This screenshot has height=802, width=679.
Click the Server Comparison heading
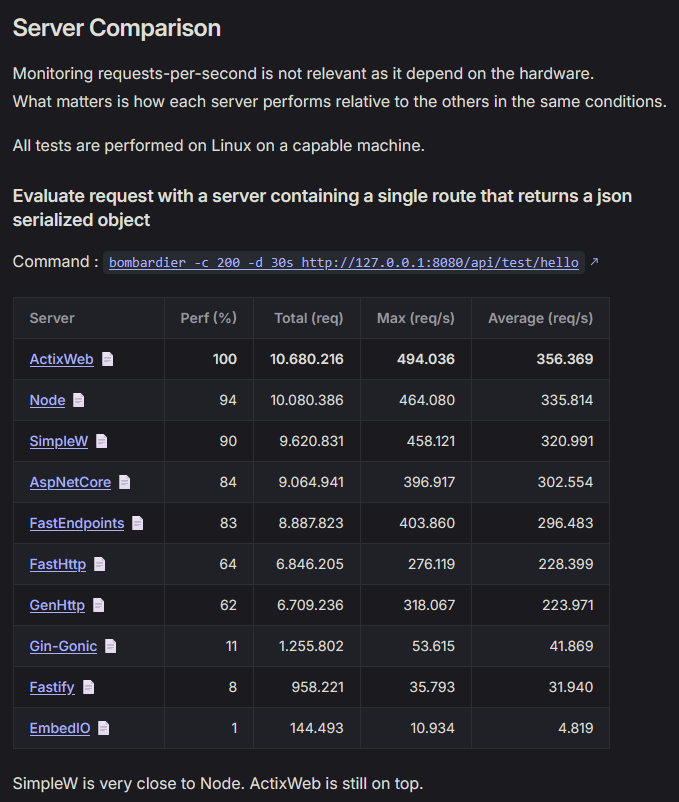(117, 28)
